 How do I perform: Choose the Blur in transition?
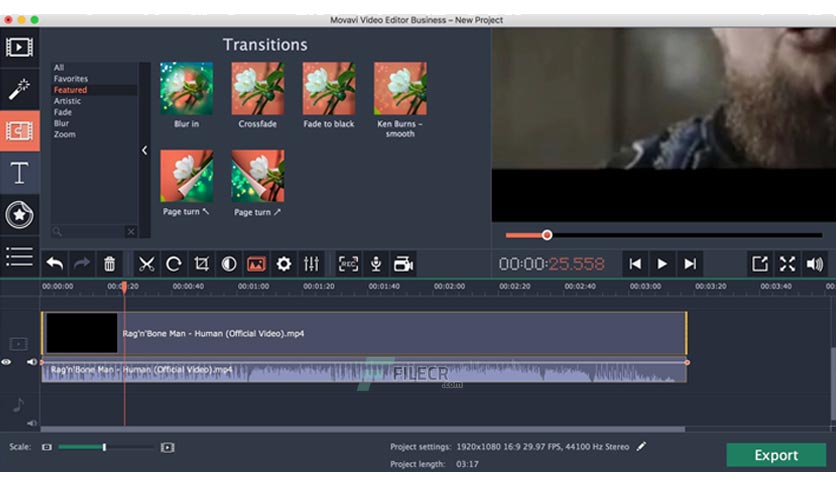click(187, 88)
